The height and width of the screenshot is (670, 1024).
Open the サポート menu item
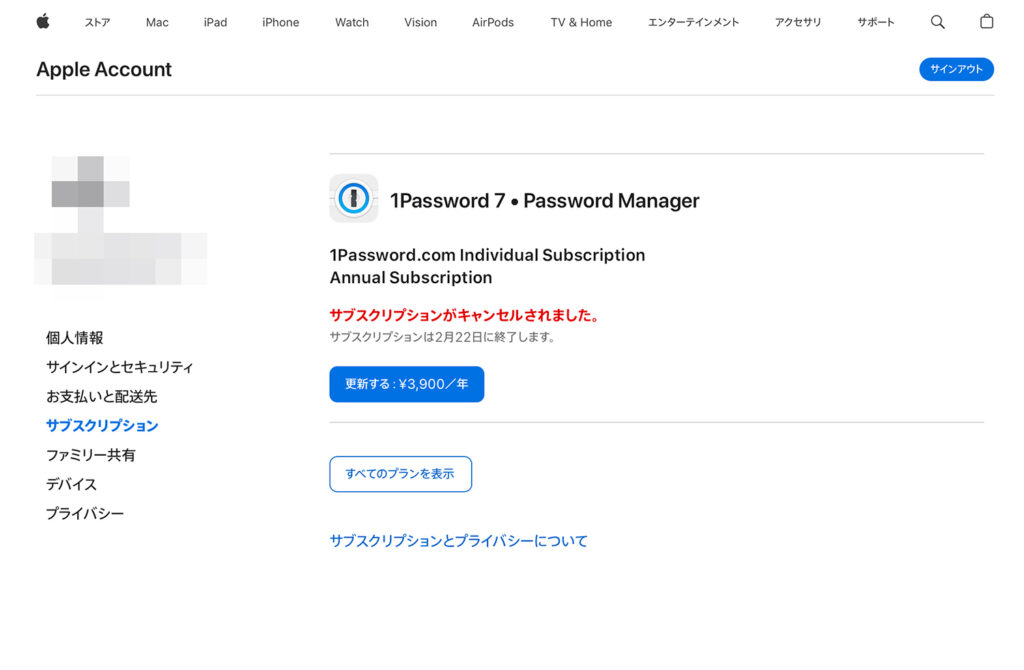pyautogui.click(x=875, y=22)
